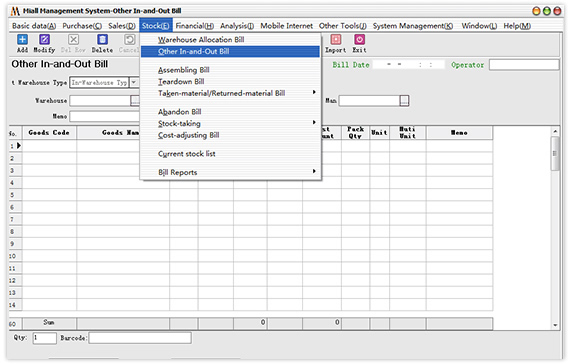Click the Warehouse input field
This screenshot has width=568, height=364.
tap(100, 101)
